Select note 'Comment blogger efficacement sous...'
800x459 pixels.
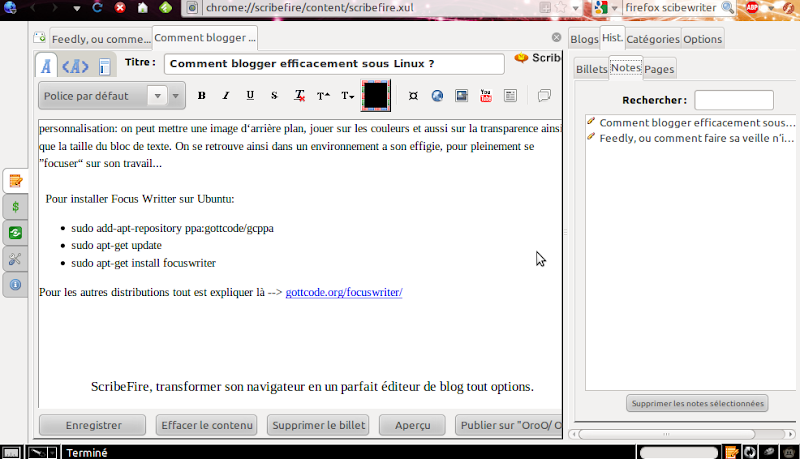tap(691, 122)
